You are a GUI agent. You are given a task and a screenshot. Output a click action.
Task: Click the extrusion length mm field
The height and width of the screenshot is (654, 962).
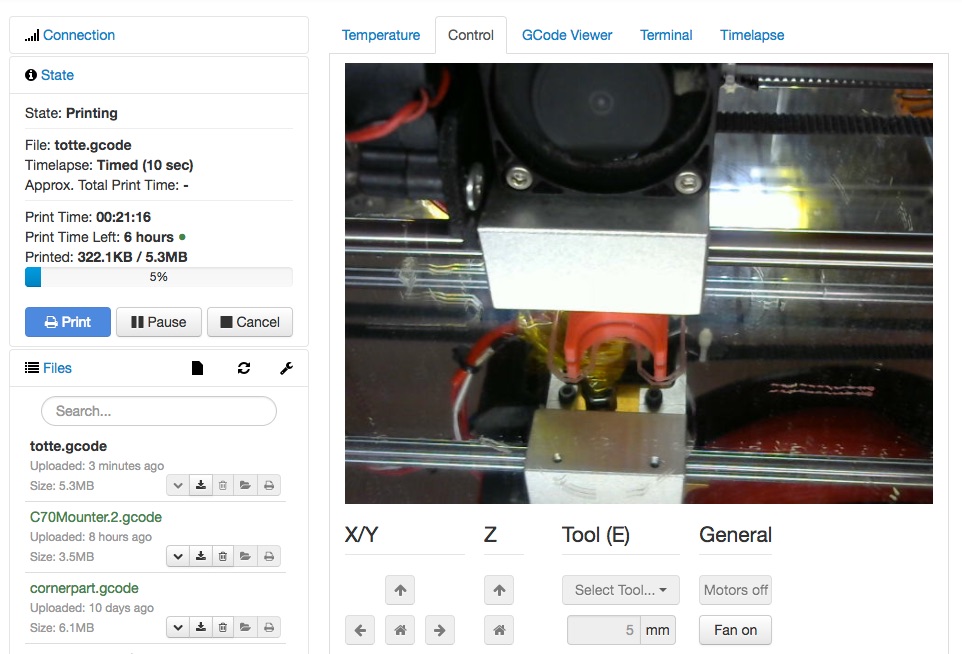[604, 630]
